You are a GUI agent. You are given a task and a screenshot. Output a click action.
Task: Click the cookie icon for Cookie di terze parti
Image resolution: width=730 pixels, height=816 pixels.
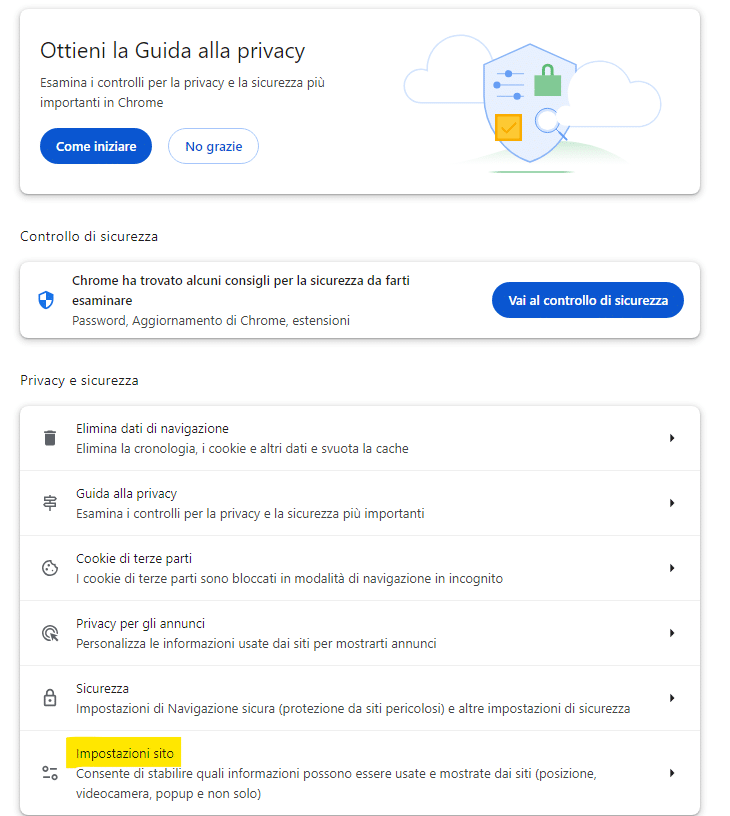[x=50, y=568]
